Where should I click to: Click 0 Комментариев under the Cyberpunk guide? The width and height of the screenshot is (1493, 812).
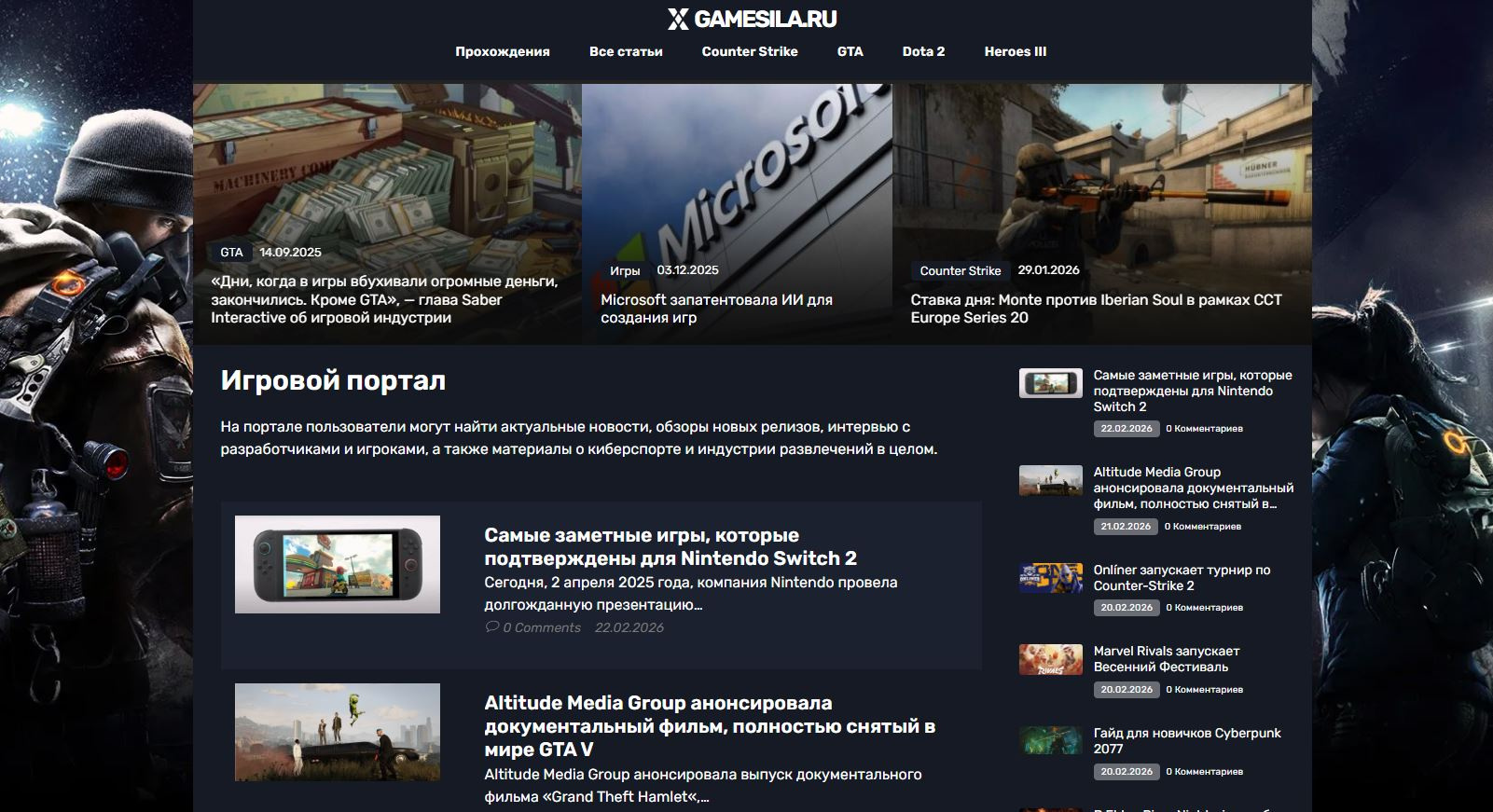pyautogui.click(x=1204, y=772)
